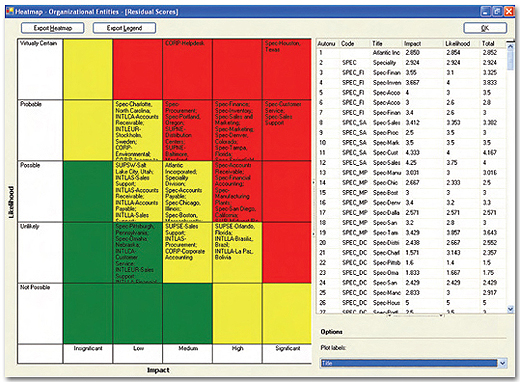Click the Export Heatmap button
The height and width of the screenshot is (382, 520).
tap(53, 28)
